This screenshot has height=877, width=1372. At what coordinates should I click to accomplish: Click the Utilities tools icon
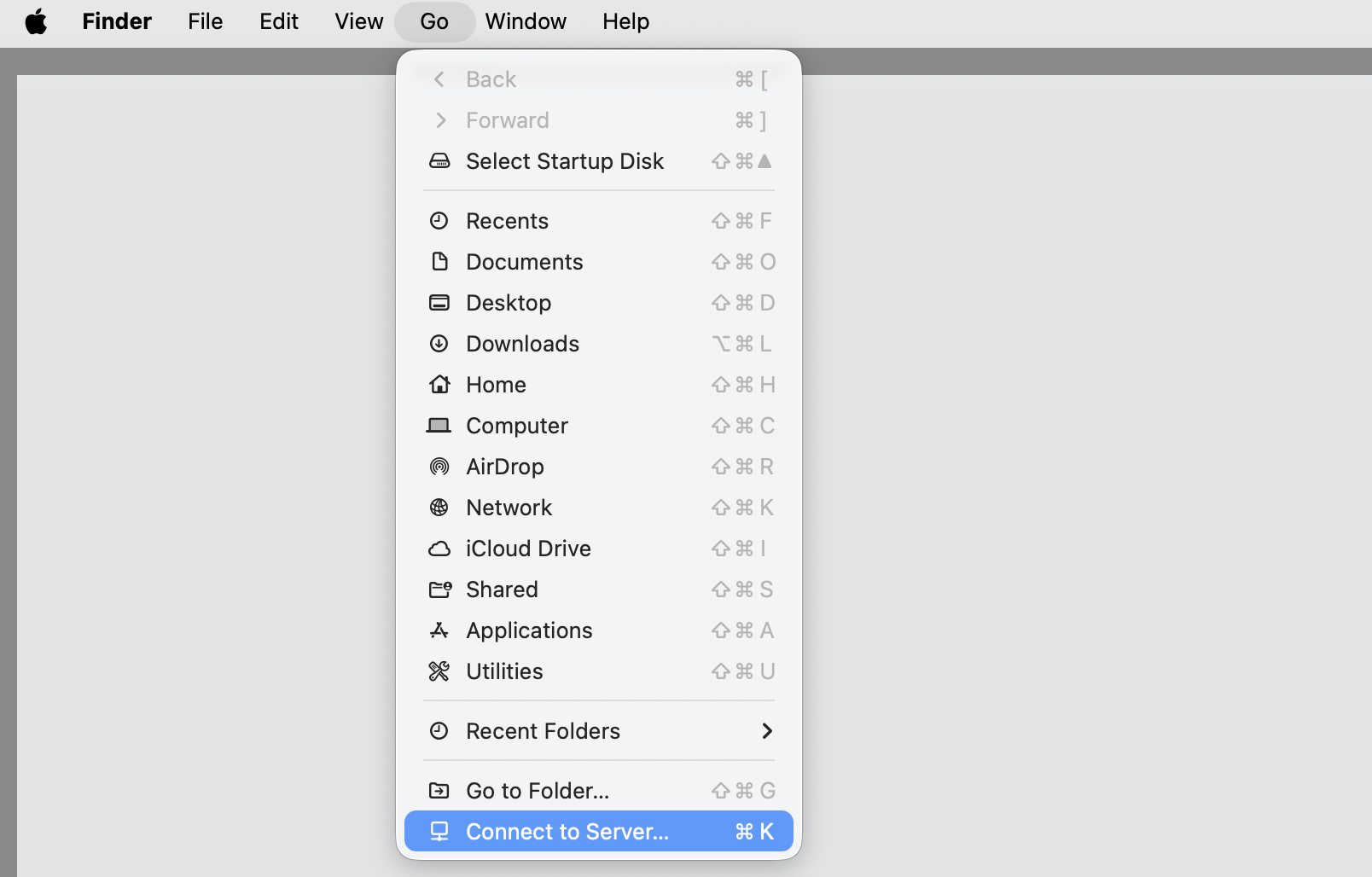439,671
